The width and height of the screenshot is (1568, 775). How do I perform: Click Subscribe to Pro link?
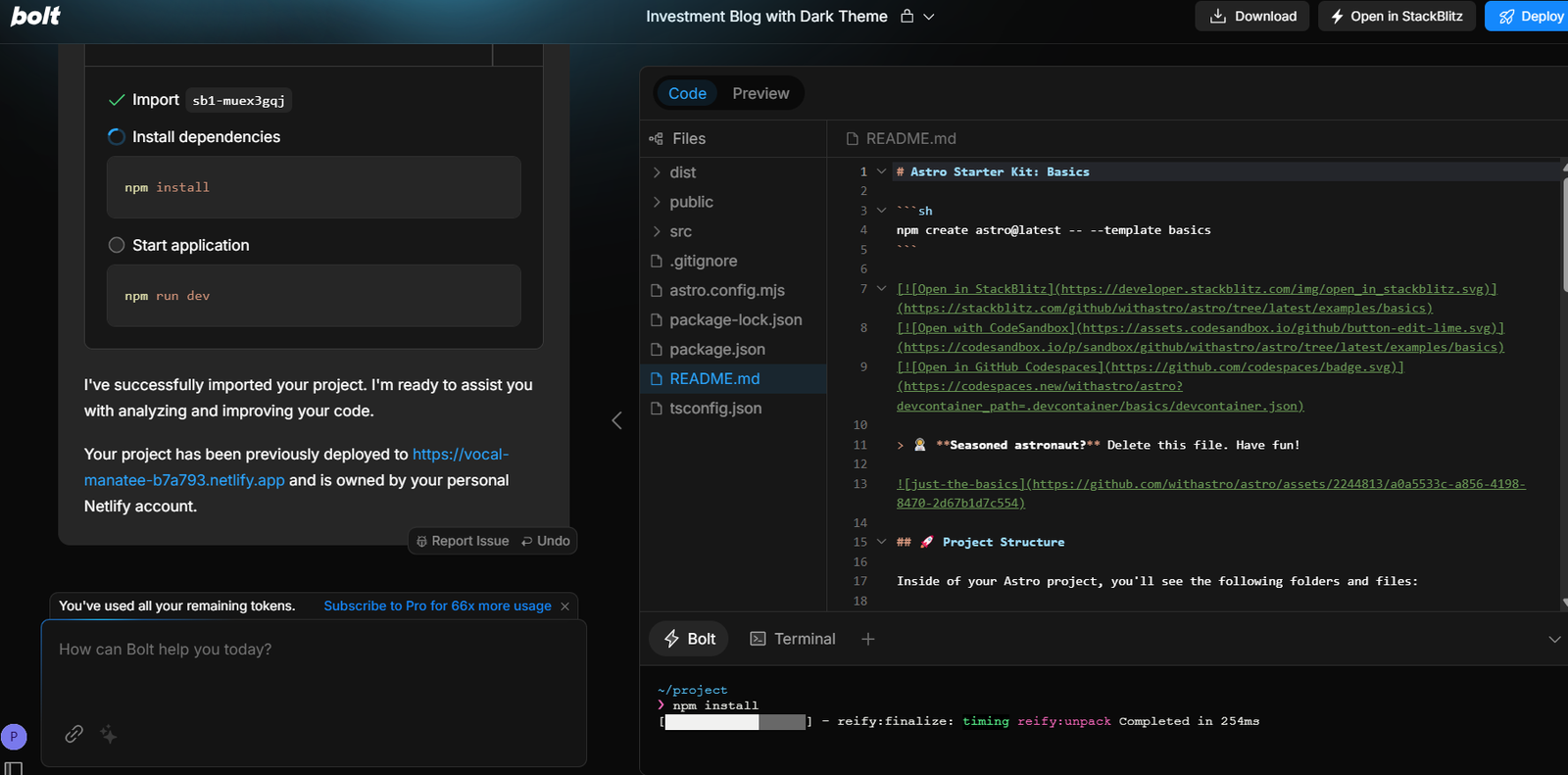coord(437,605)
